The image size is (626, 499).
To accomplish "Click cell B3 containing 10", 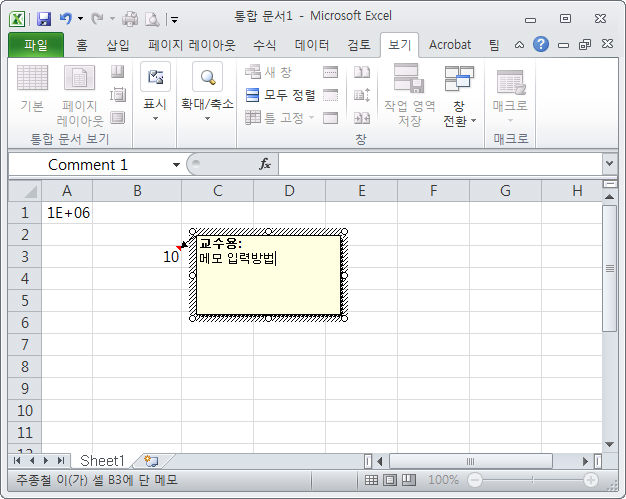I will tap(137, 257).
